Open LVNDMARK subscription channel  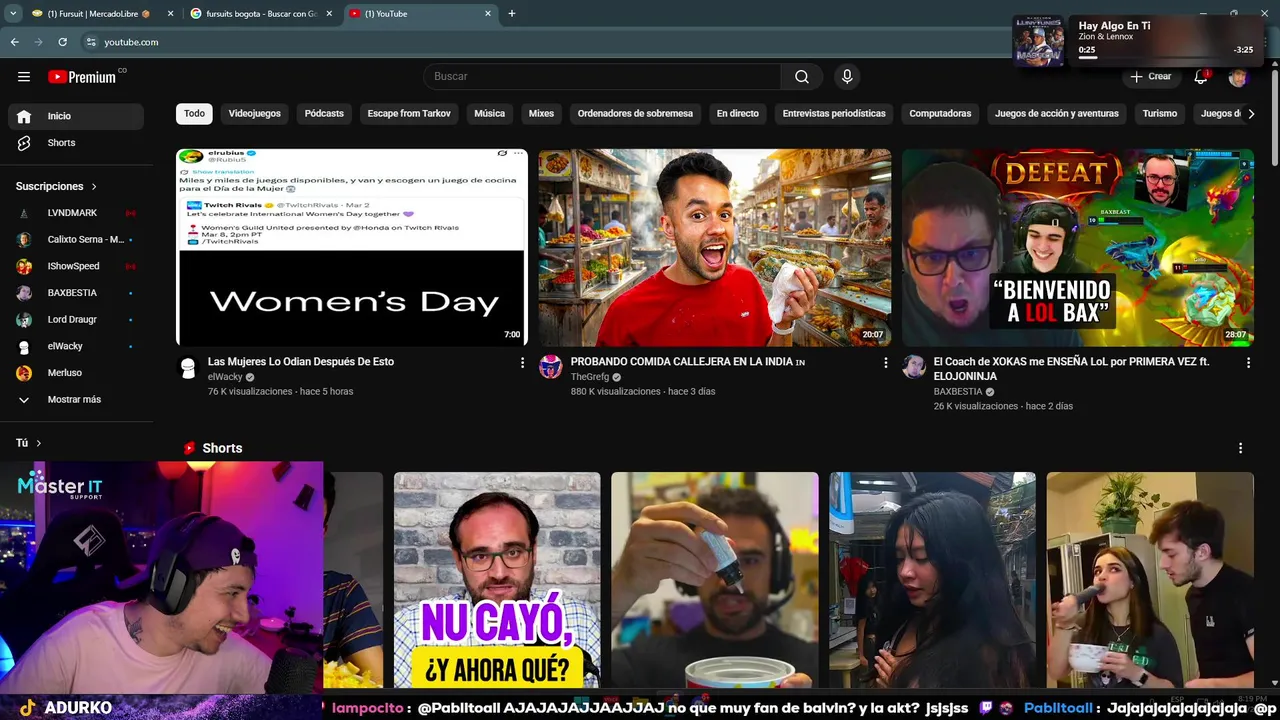(76, 213)
